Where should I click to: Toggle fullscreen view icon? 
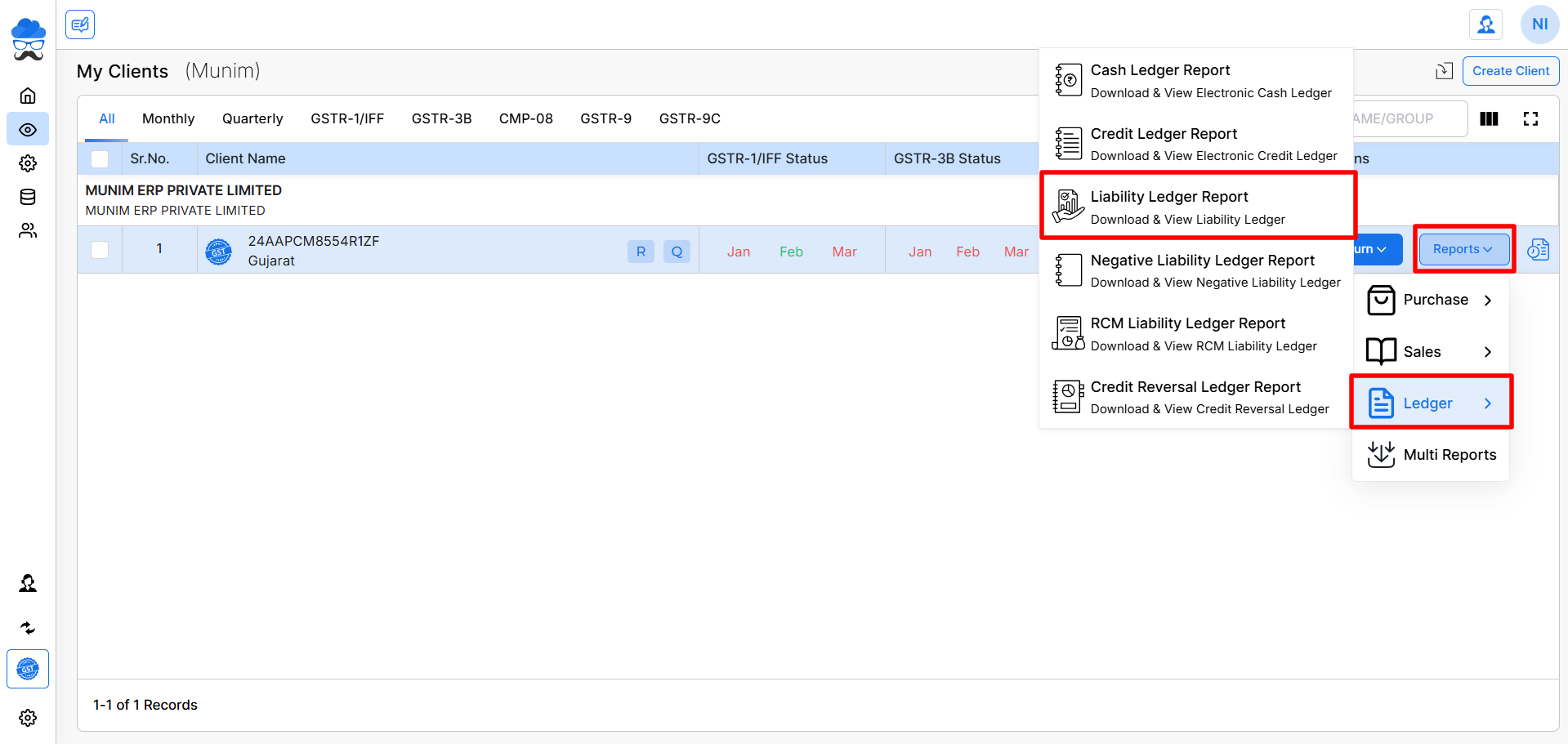click(1530, 119)
